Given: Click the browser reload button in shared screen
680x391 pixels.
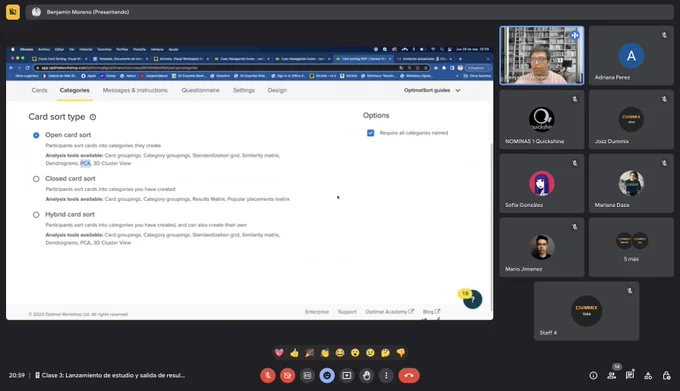Looking at the screenshot, I should click(x=27, y=68).
